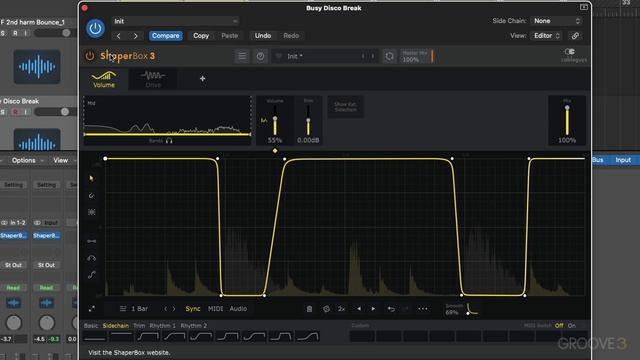Image resolution: width=640 pixels, height=360 pixels.
Task: Select Sync trigger mode
Action: point(193,309)
